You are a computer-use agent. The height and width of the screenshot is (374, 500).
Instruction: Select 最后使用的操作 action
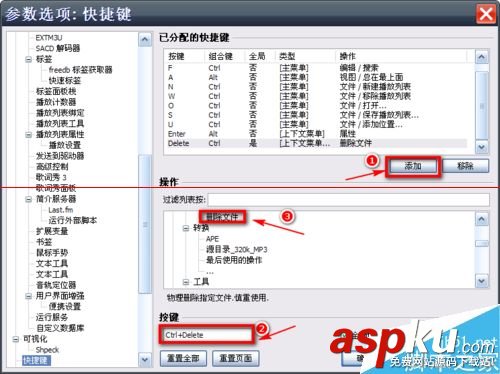(234, 260)
